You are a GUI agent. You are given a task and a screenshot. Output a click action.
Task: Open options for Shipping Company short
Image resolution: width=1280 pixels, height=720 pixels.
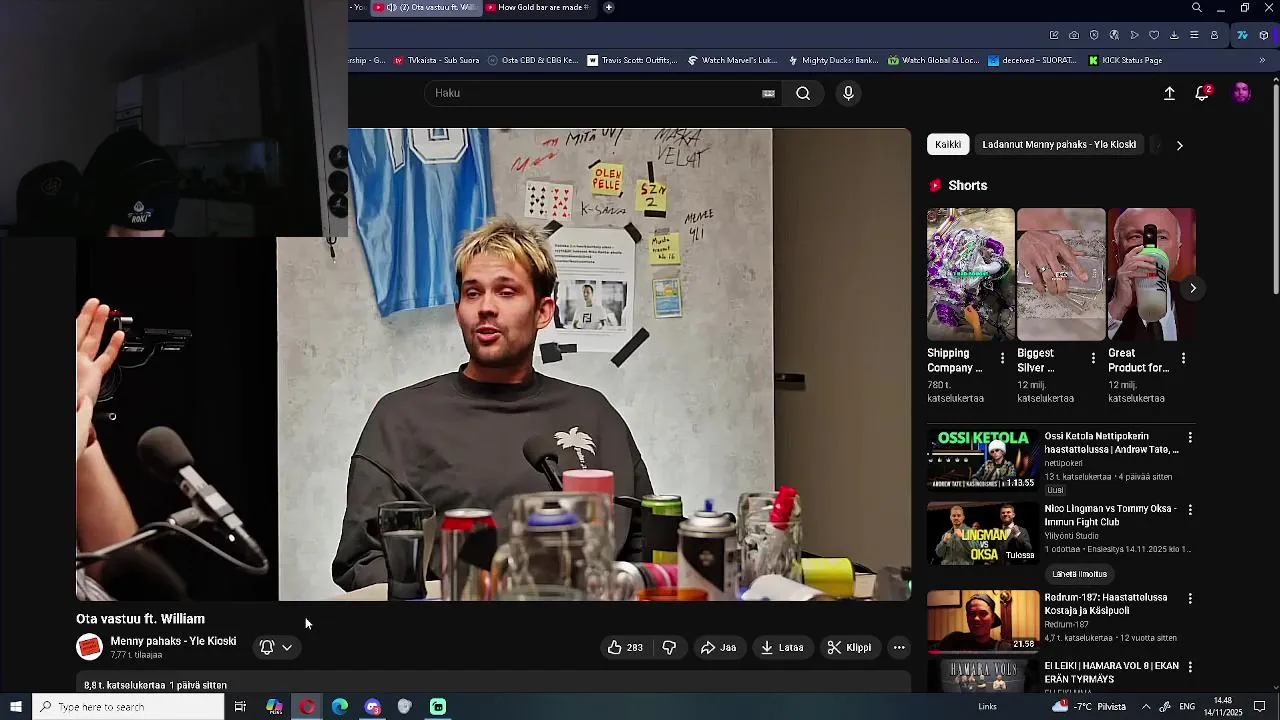1002,358
